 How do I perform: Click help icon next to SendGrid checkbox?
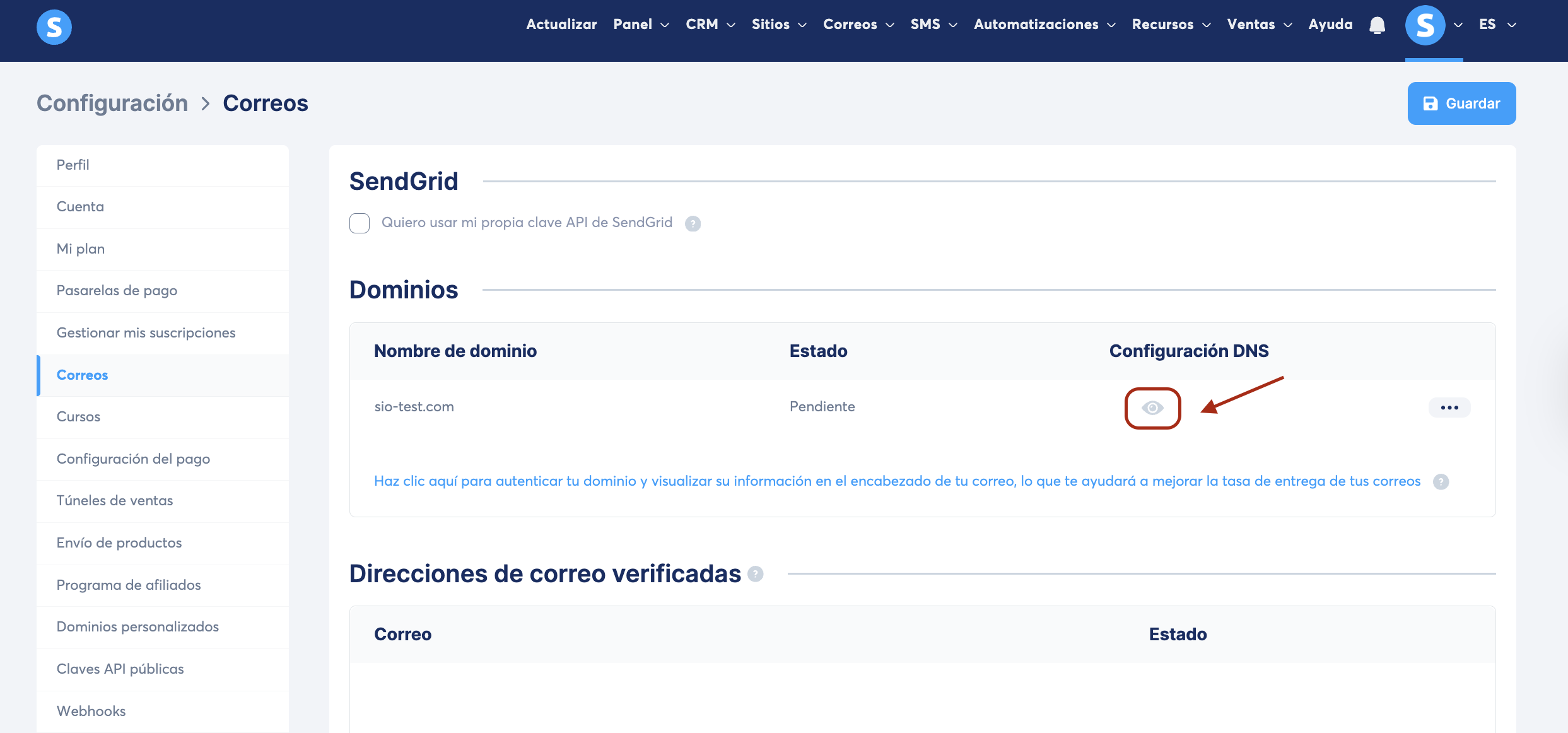point(693,224)
